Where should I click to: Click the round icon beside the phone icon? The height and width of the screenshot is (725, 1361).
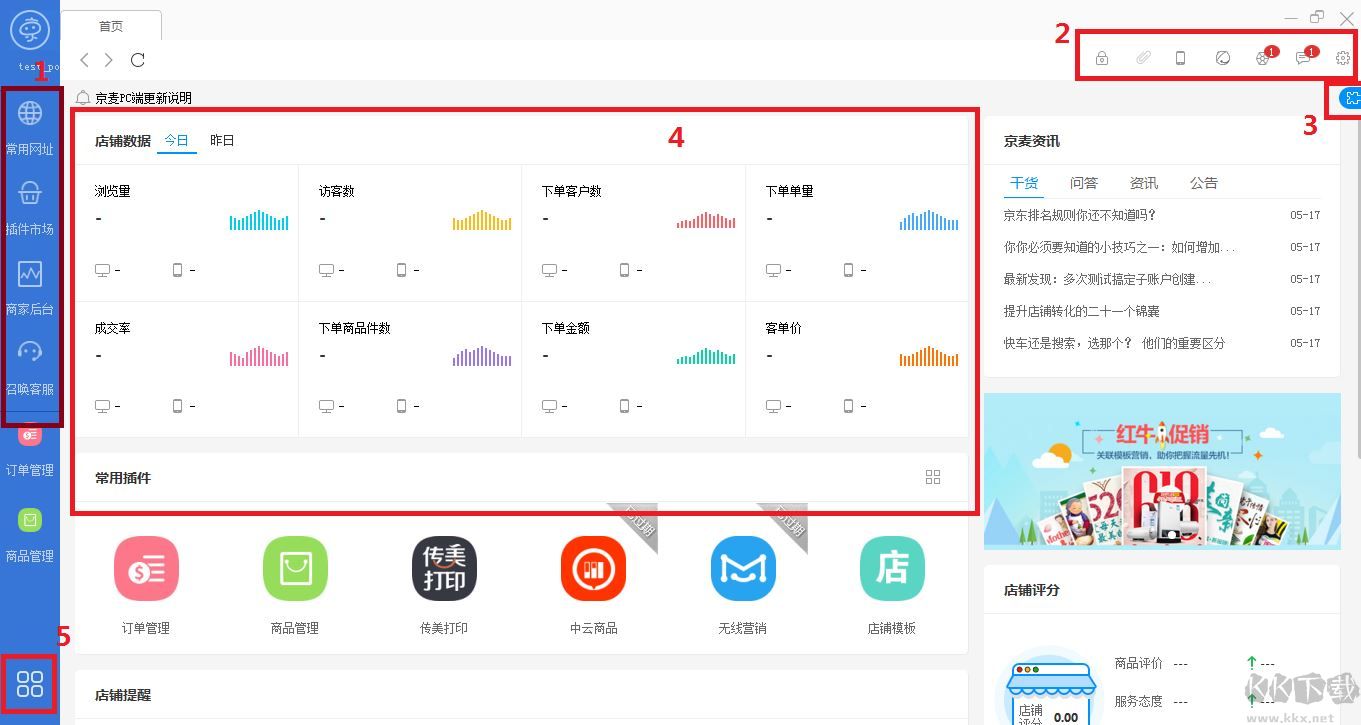(x=1222, y=58)
